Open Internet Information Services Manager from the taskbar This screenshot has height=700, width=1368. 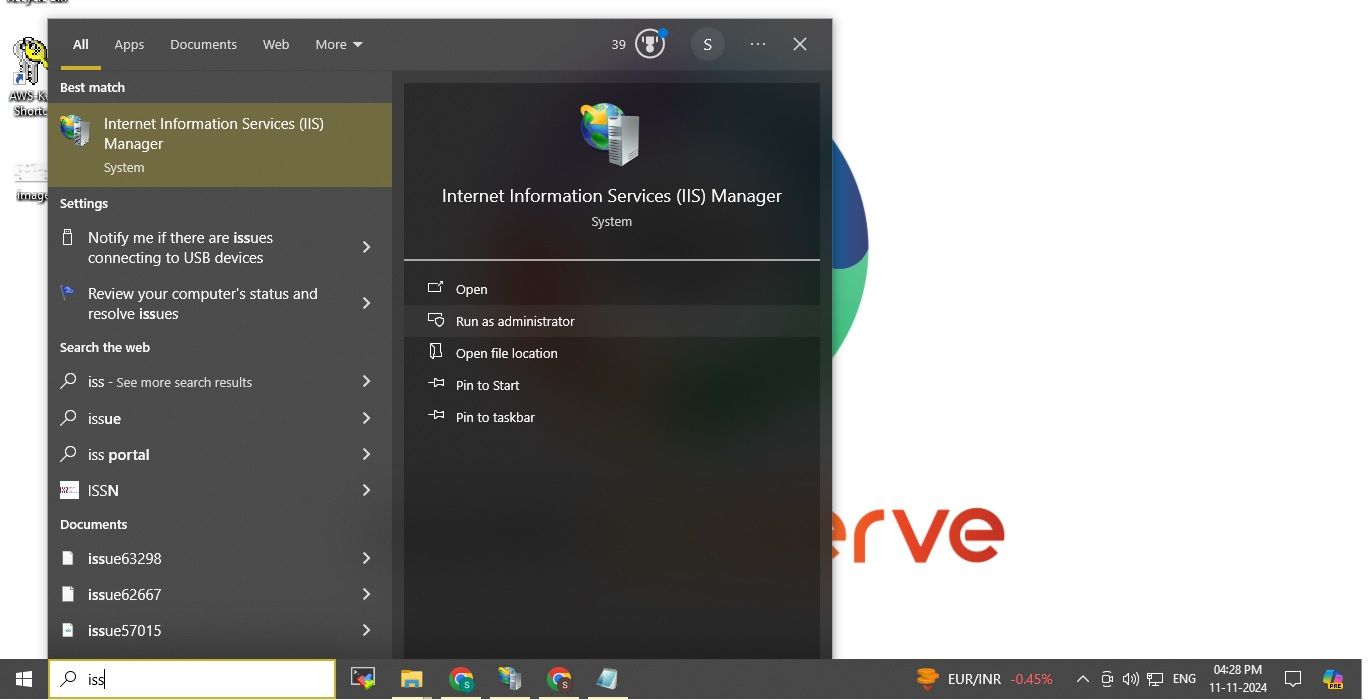[x=510, y=679]
